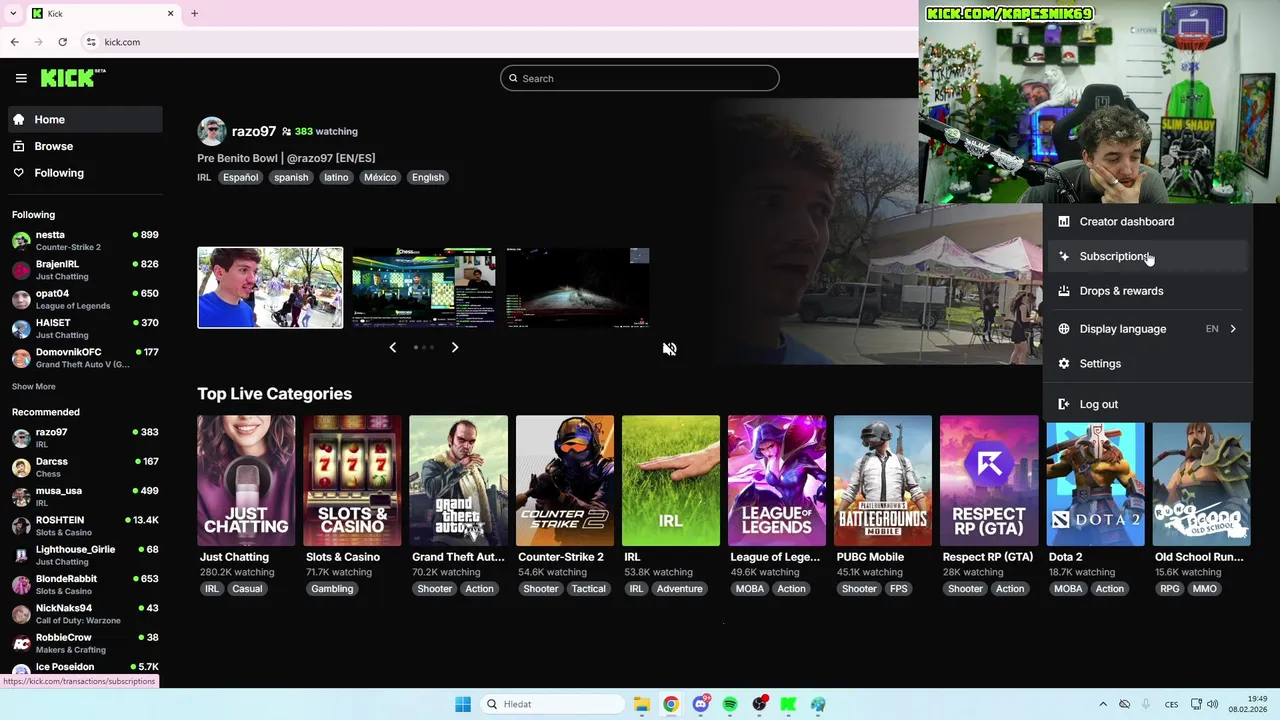Open a new browser tab
This screenshot has height=720, width=1280.
194,14
